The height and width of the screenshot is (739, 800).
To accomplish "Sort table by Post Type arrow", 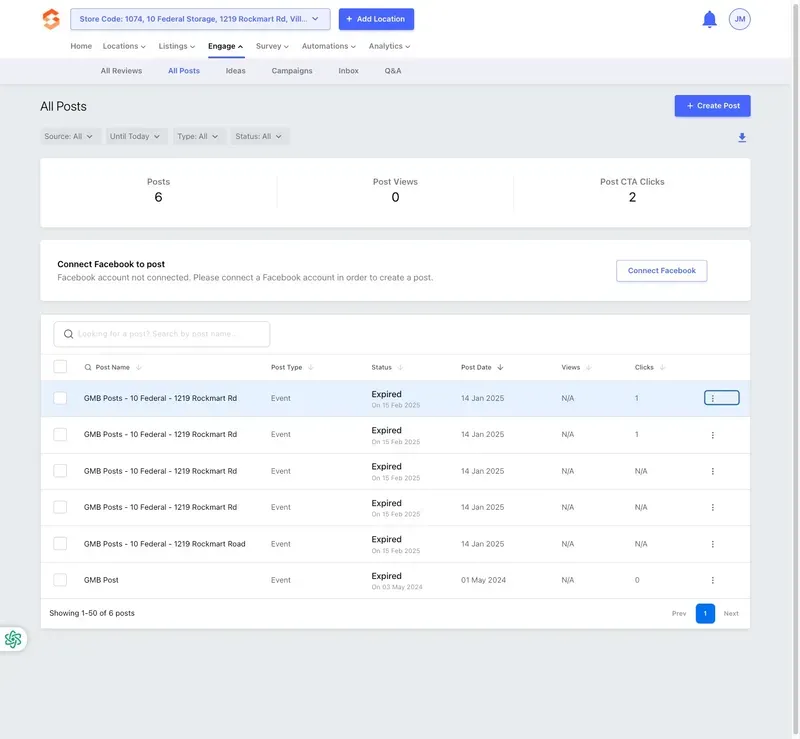I will (x=311, y=367).
